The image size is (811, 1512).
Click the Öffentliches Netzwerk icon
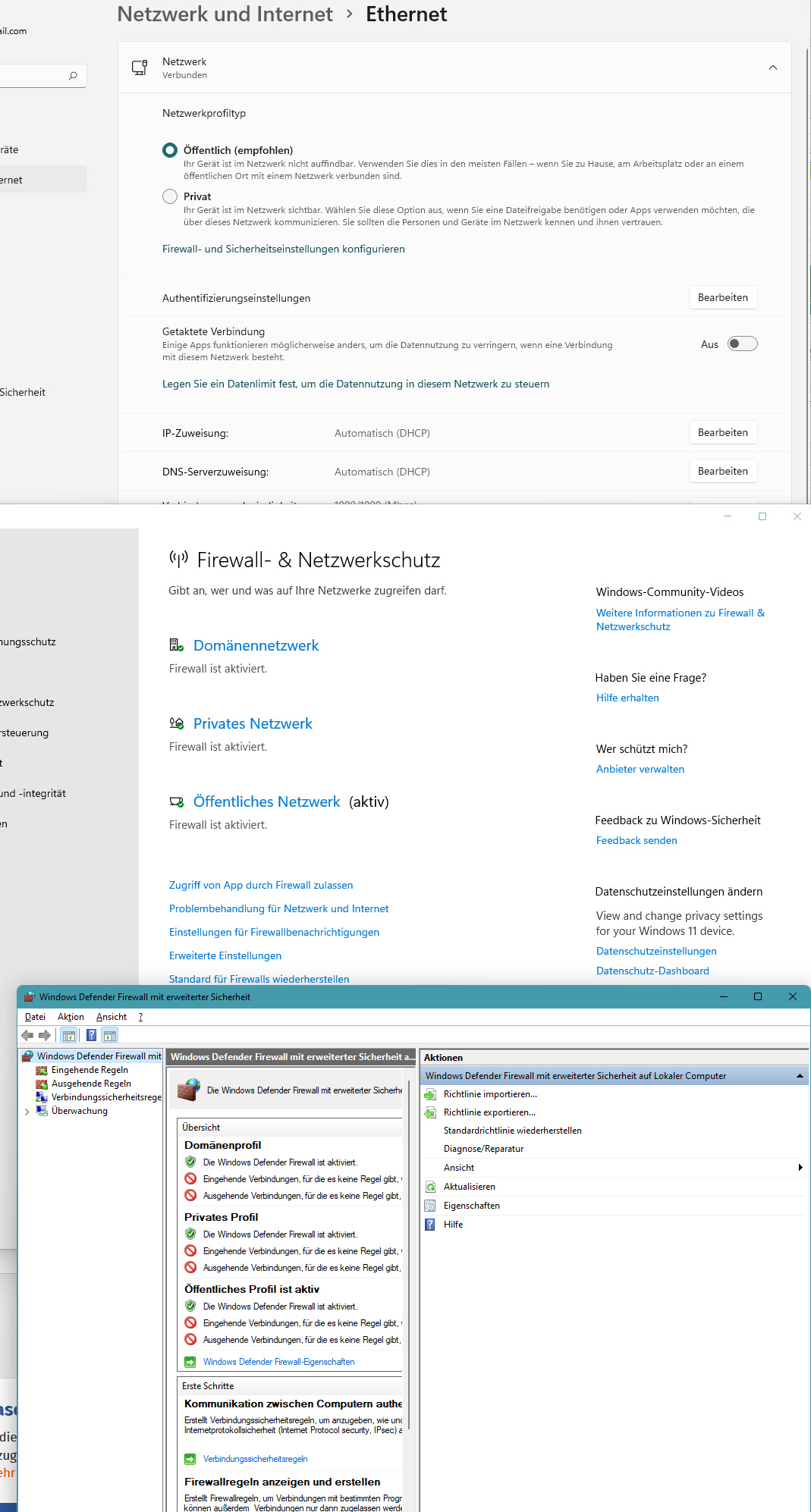tap(176, 801)
